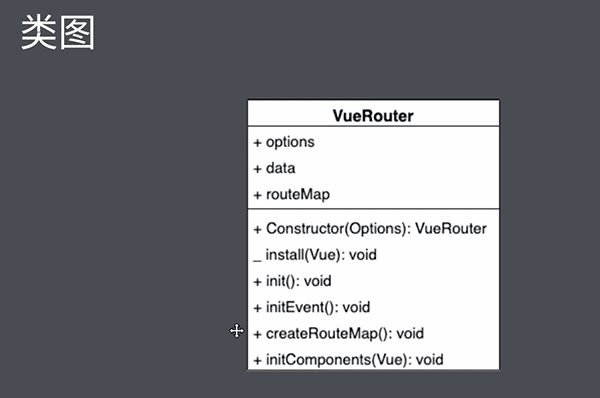Click the underscore marker before install

coord(257,261)
